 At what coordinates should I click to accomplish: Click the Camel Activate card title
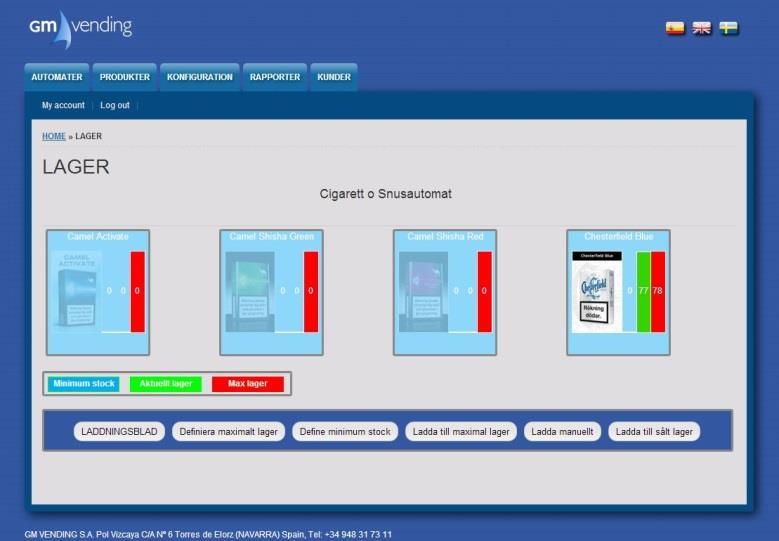[98, 236]
